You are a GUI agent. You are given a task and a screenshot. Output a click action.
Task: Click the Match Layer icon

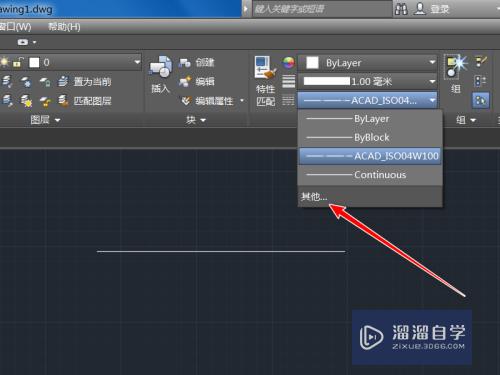(63, 100)
